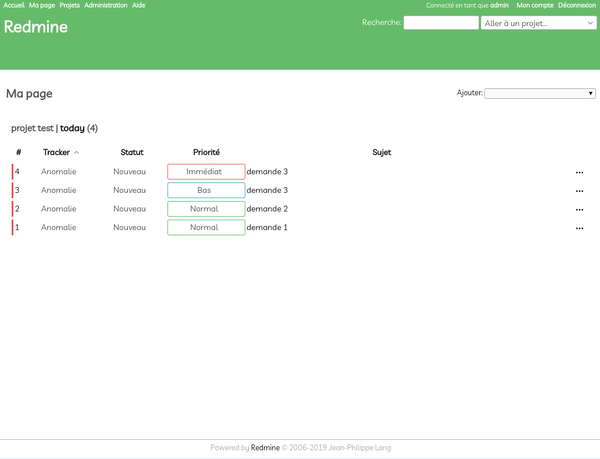The height and width of the screenshot is (459, 600).
Task: Open issue number 4 link
Action: pos(17,172)
